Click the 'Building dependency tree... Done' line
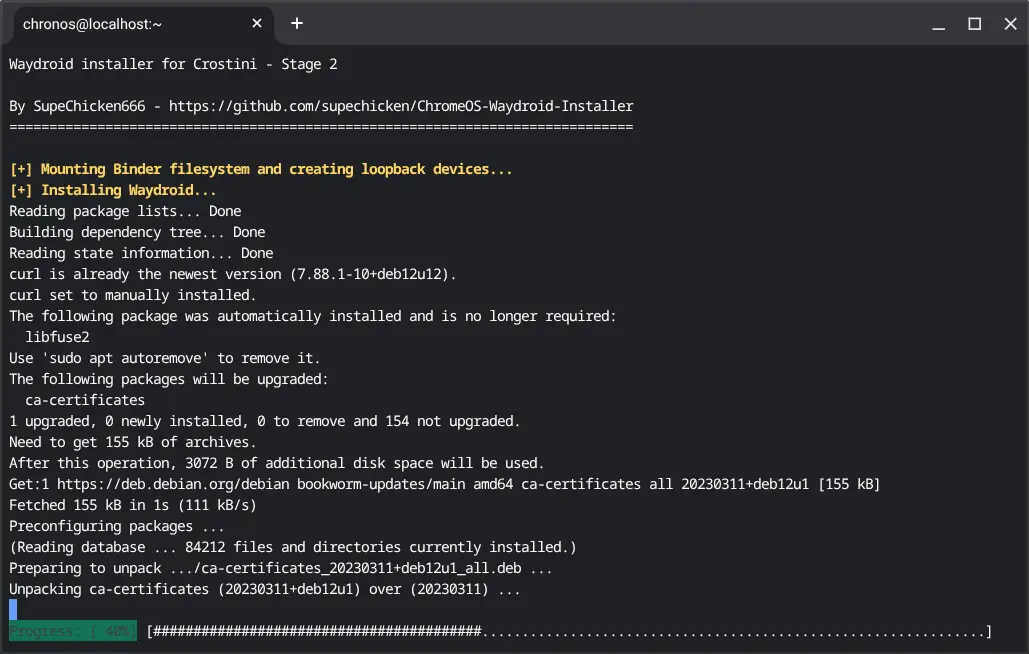 [137, 232]
